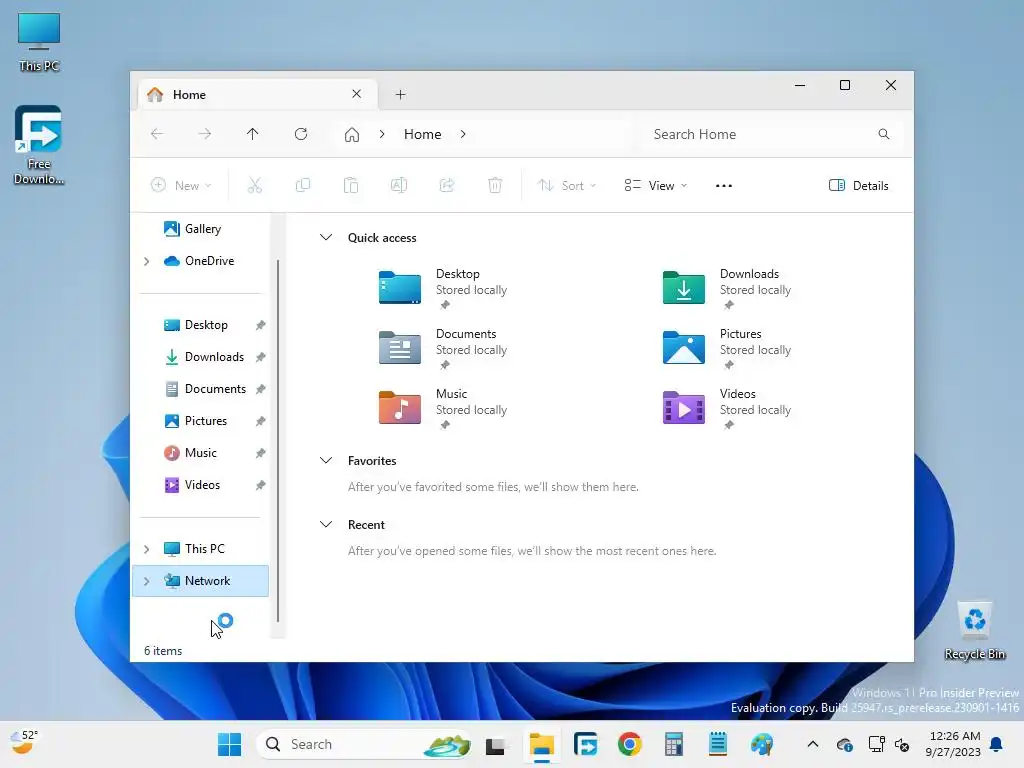Select Recycle Bin on desktop
This screenshot has height=768, width=1024.
tap(974, 631)
